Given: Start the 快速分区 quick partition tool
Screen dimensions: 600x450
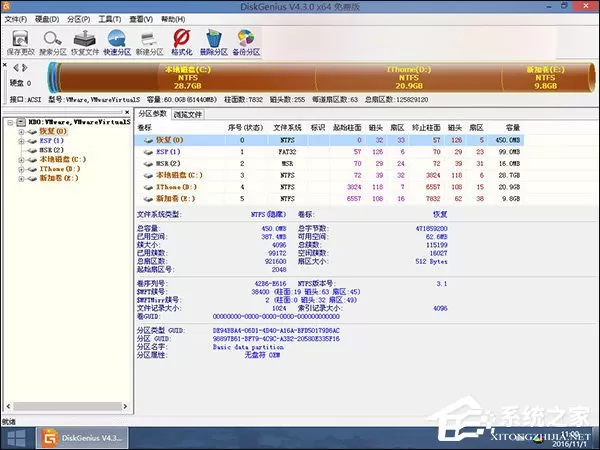Looking at the screenshot, I should (117, 42).
